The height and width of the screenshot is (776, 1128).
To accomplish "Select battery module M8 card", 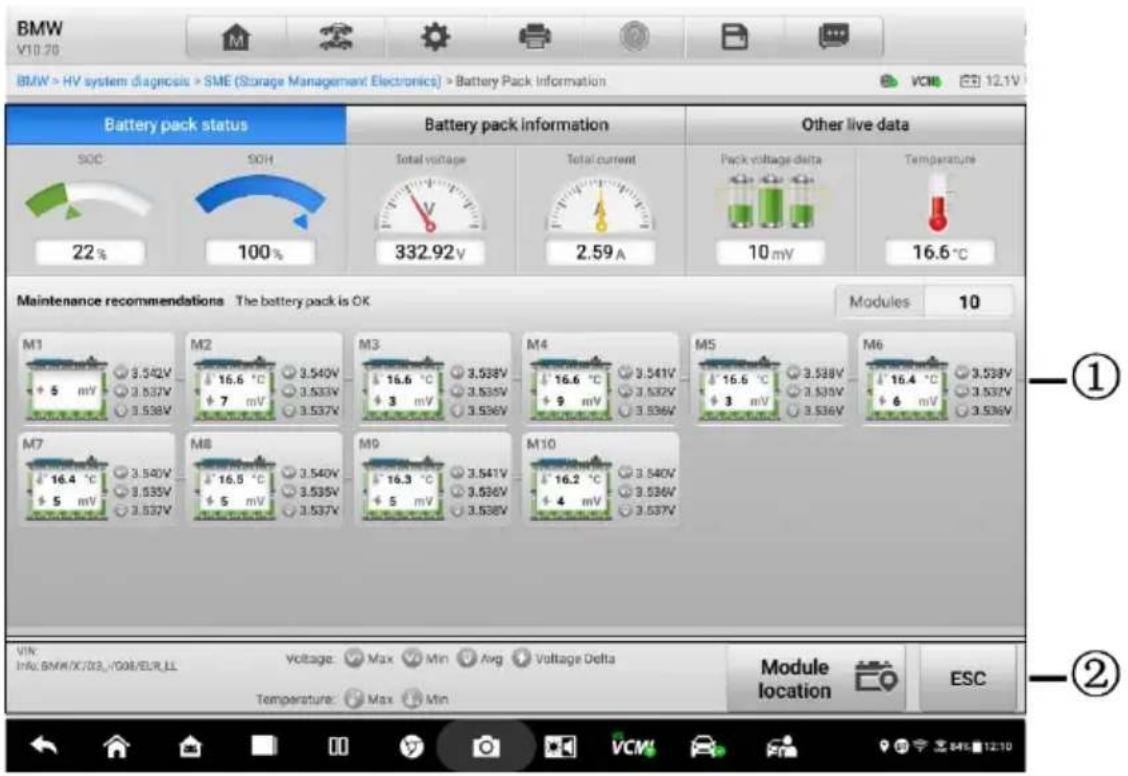I will click(264, 479).
